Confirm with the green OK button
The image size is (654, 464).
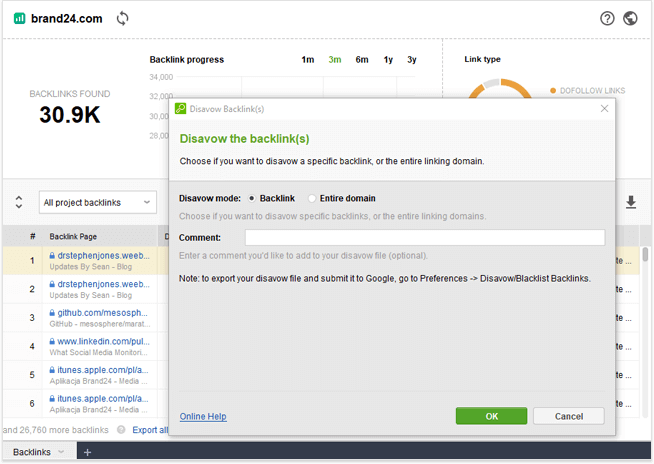(491, 416)
